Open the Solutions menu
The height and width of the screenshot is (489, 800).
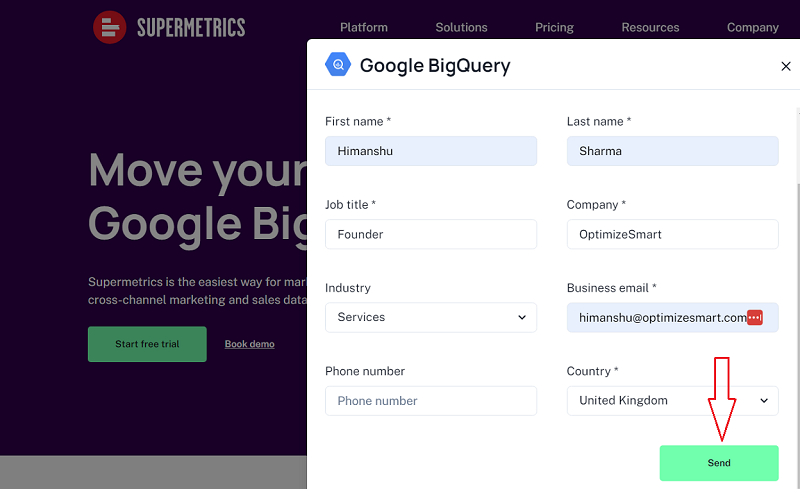[461, 28]
